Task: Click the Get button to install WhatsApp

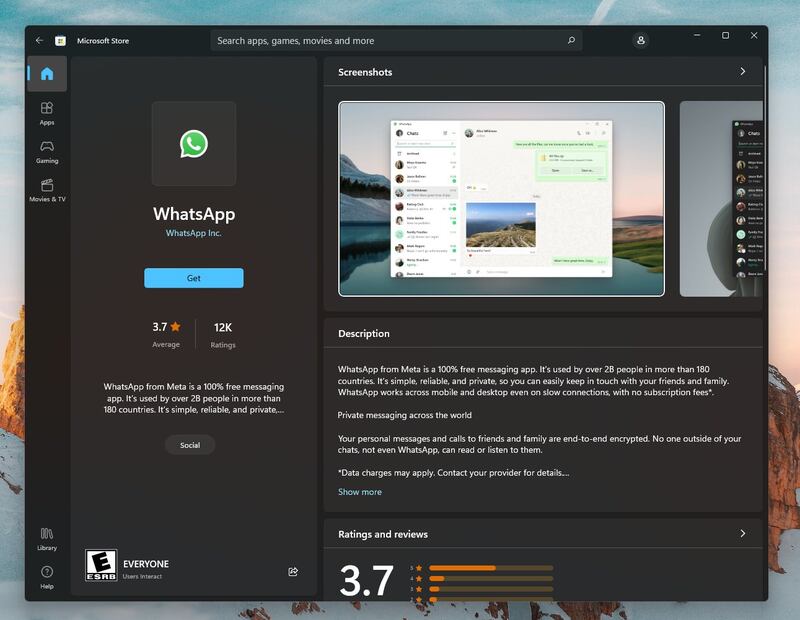Action: point(193,277)
